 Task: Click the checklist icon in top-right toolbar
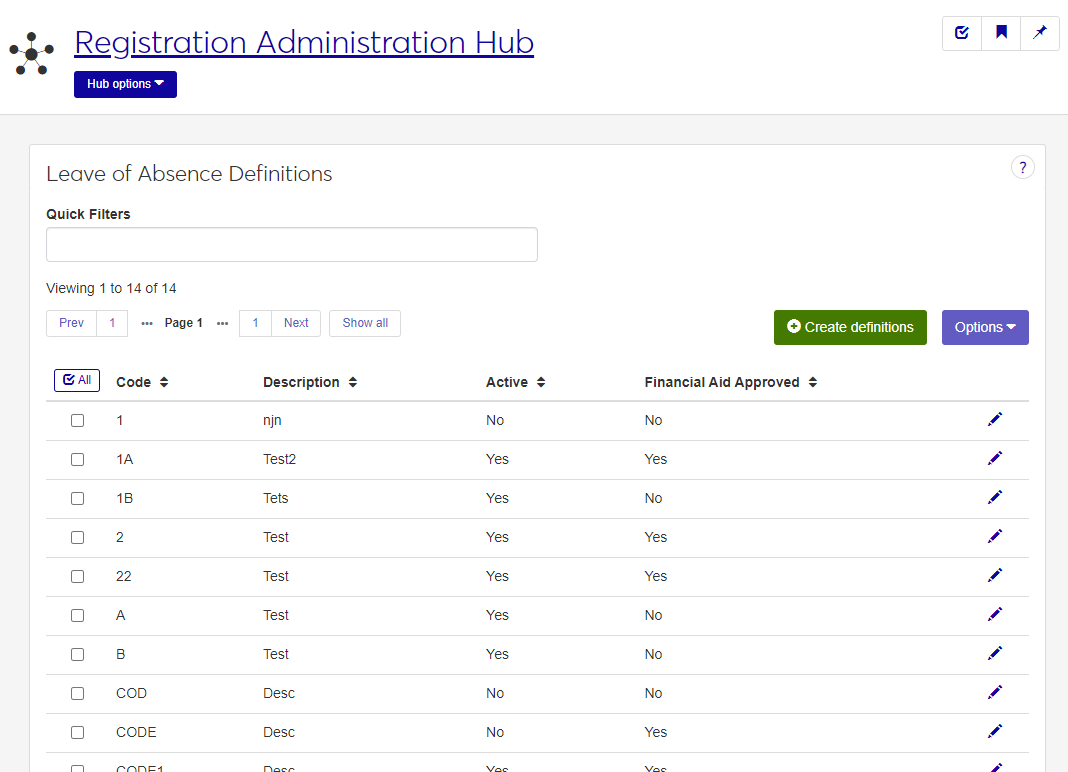coord(962,33)
